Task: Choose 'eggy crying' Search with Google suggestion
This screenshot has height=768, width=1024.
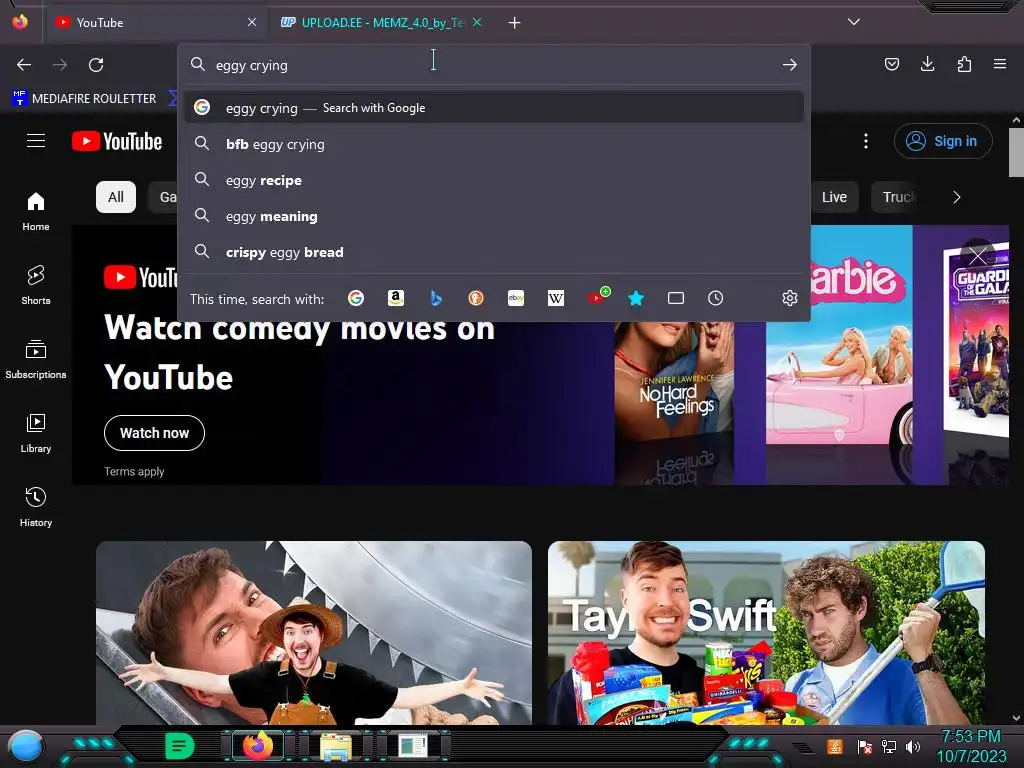Action: [x=494, y=108]
